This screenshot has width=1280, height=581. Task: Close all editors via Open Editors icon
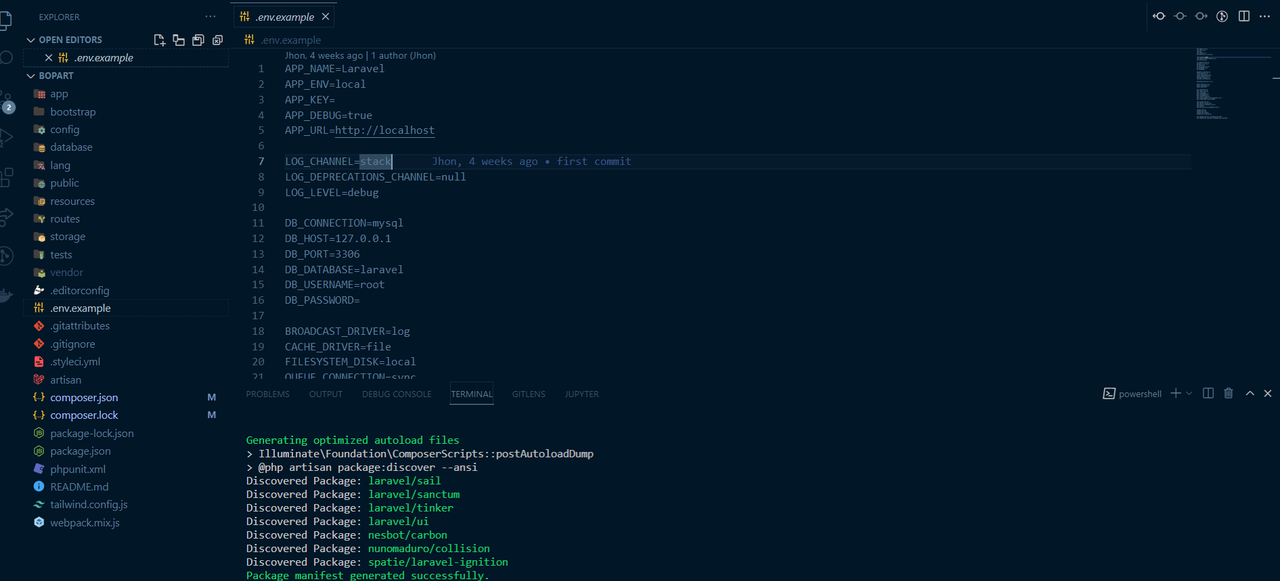217,40
